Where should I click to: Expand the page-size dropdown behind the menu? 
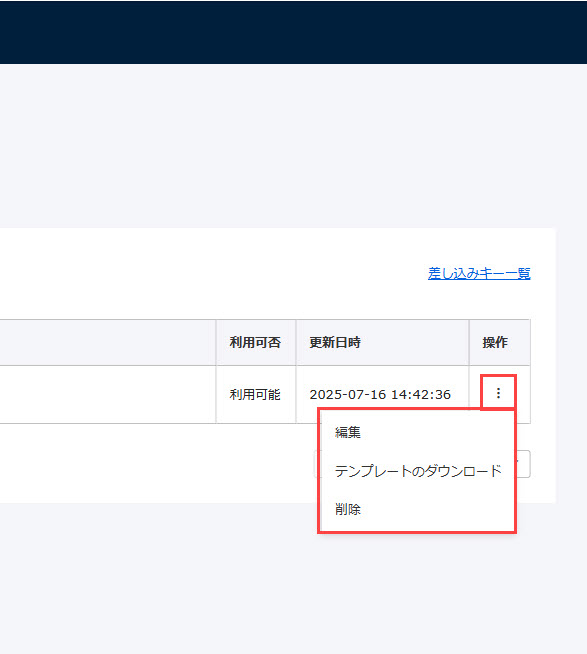point(523,464)
